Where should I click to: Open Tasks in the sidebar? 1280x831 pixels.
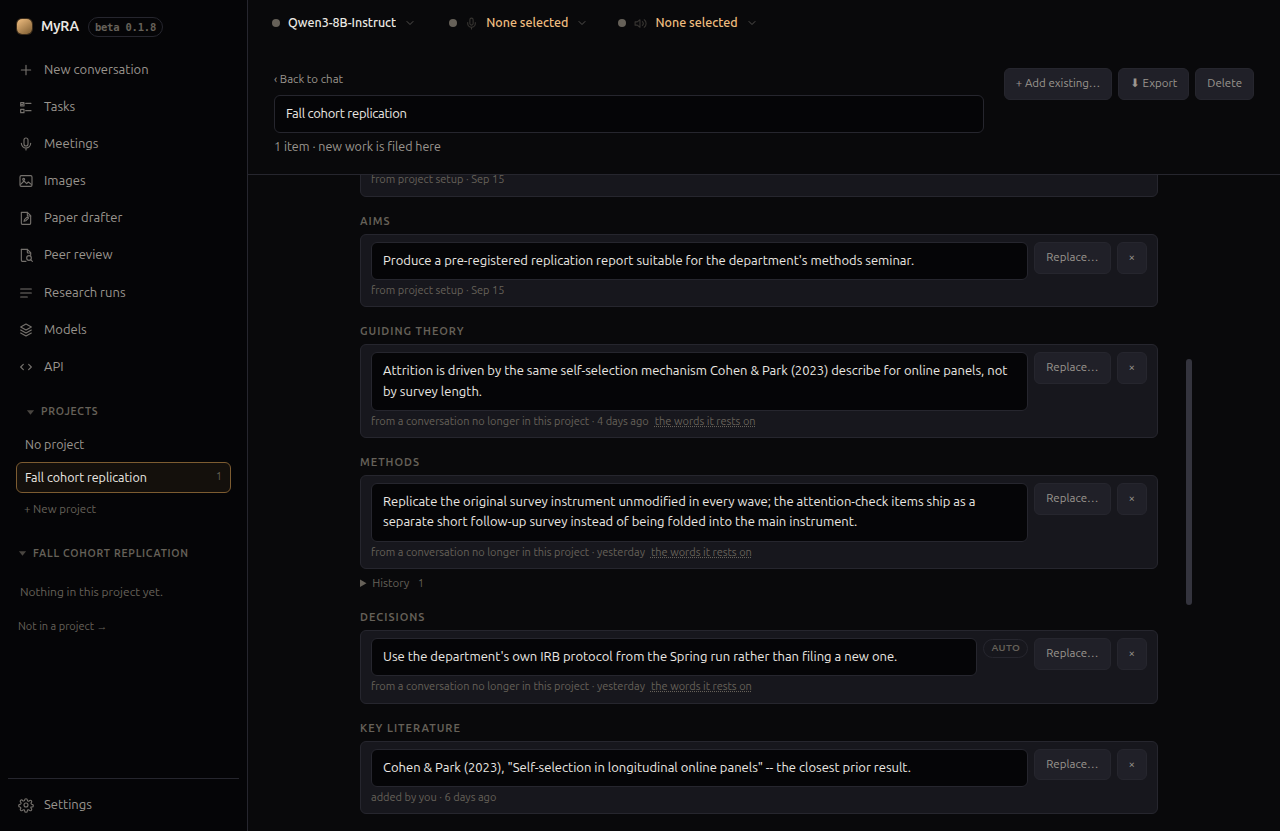coord(123,106)
